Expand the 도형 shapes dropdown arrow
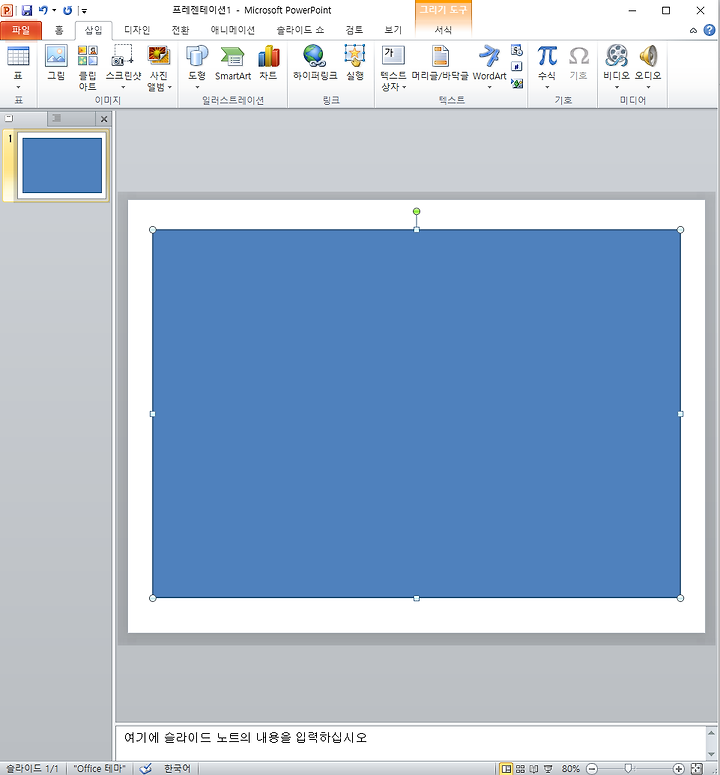720x775 pixels. click(197, 87)
